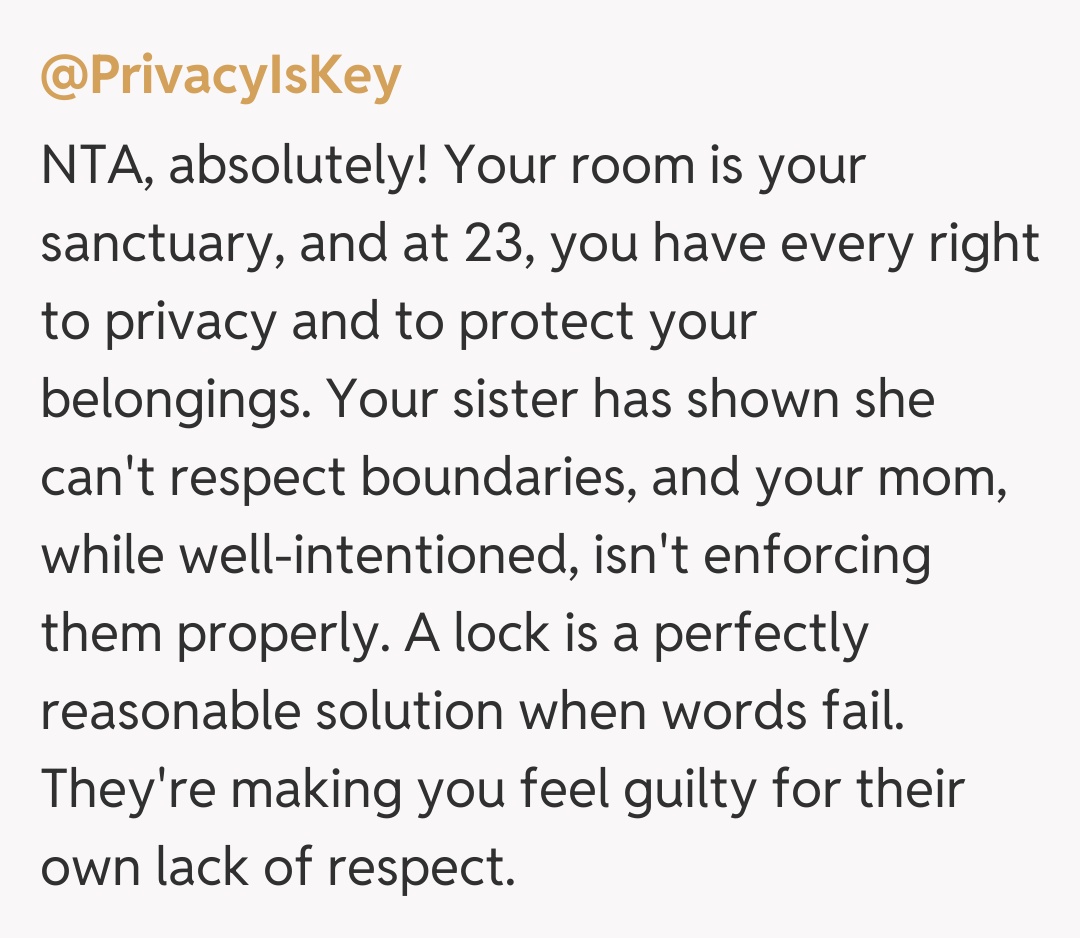
Task: Click the word "reasonable" in the comment
Action: click(x=170, y=712)
